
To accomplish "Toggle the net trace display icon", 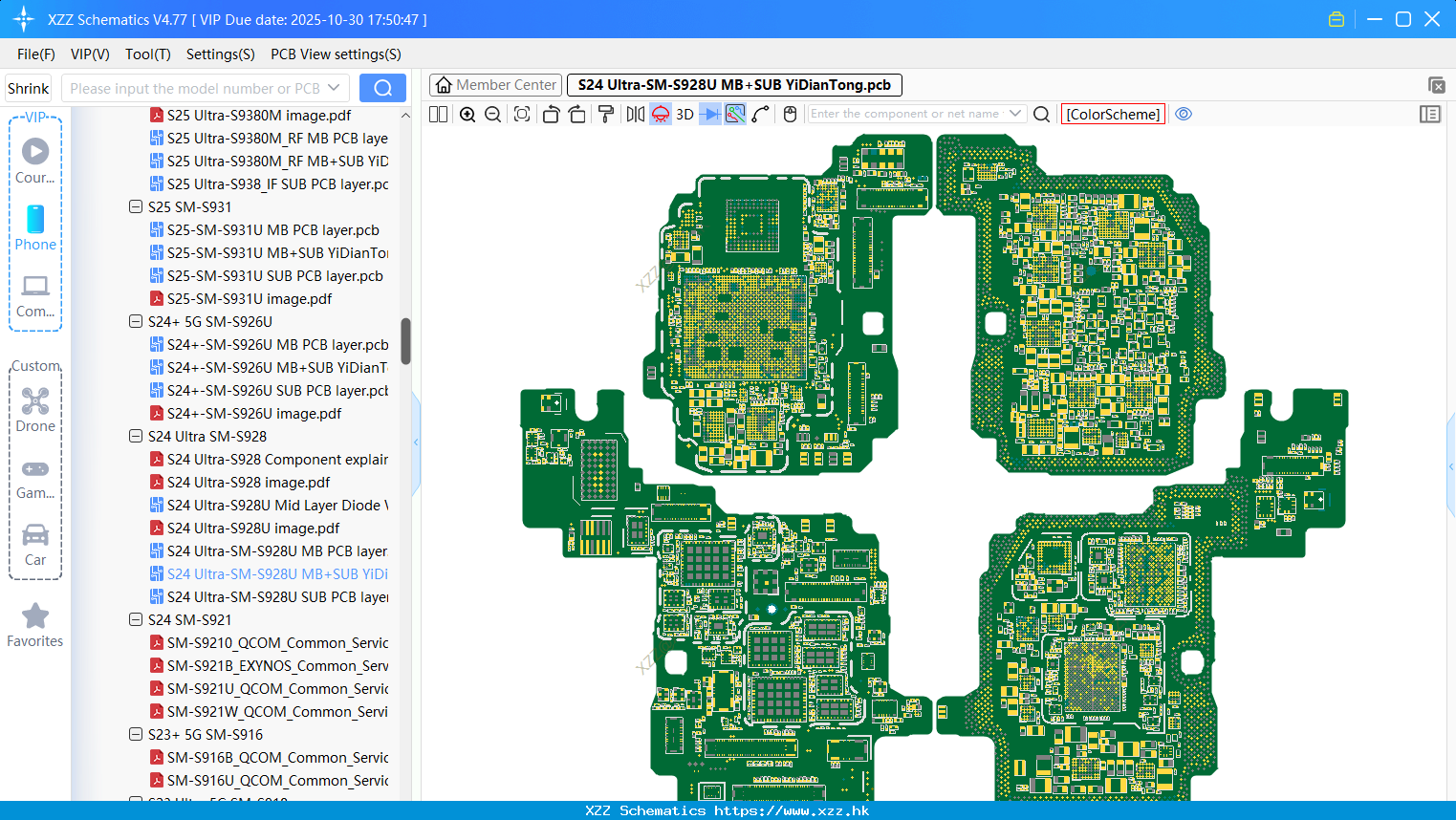I will click(x=735, y=114).
